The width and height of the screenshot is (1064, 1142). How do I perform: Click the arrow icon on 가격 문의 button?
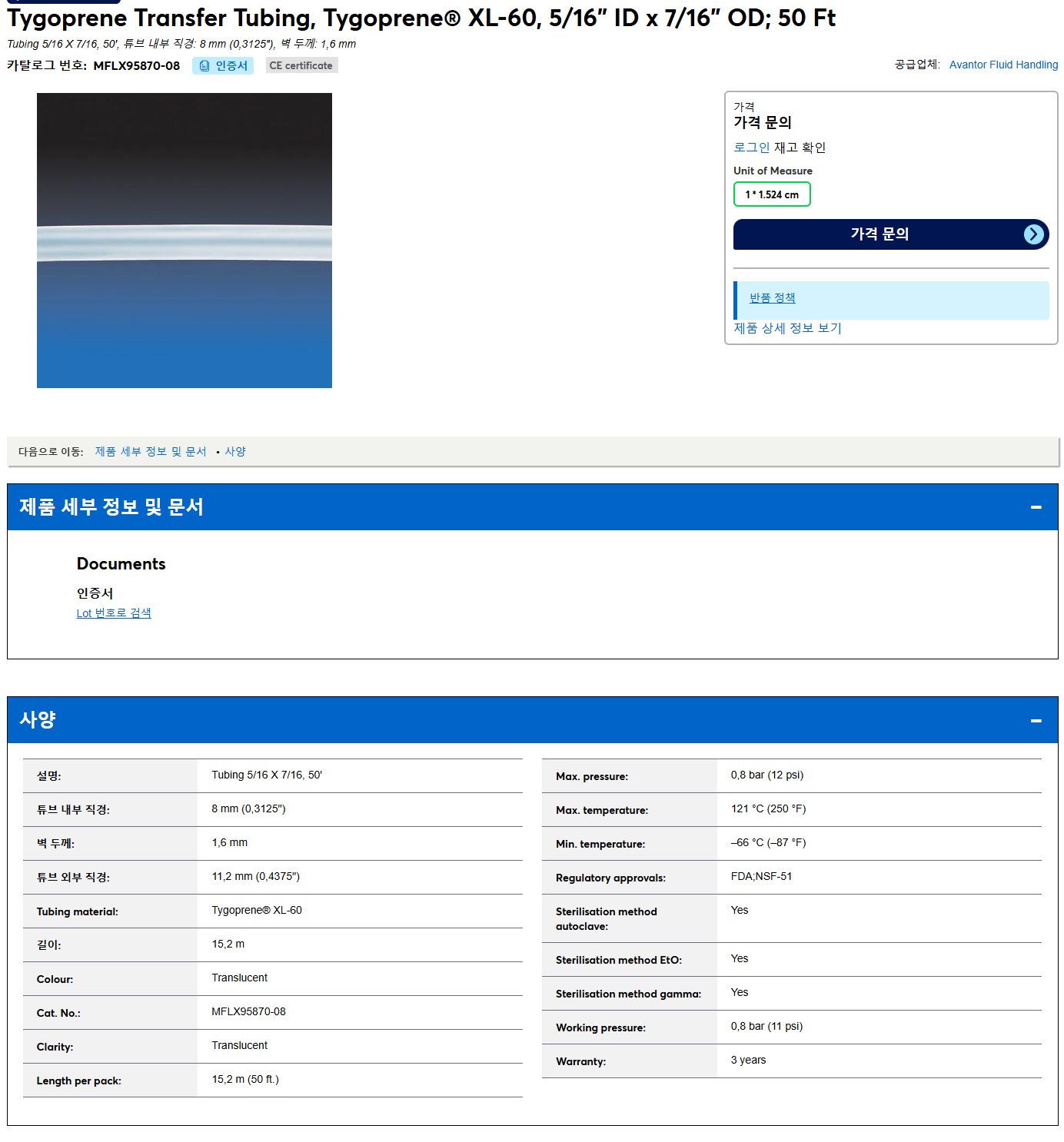tap(1034, 234)
